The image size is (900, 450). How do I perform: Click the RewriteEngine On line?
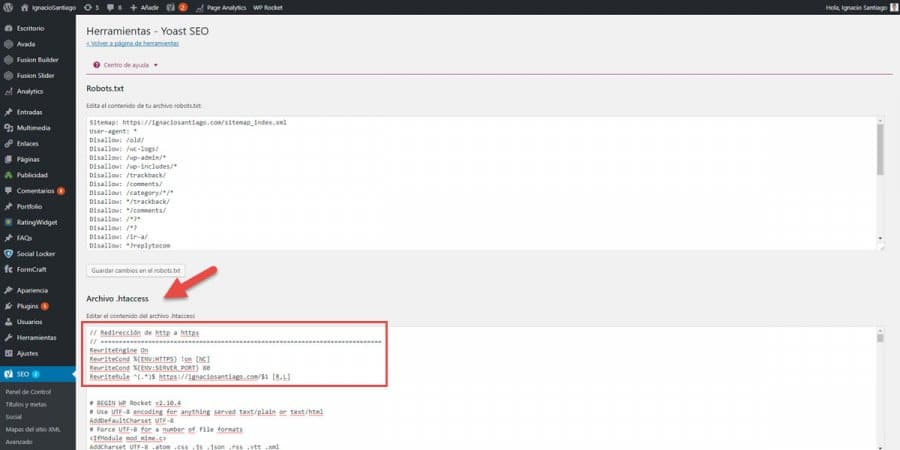point(119,350)
